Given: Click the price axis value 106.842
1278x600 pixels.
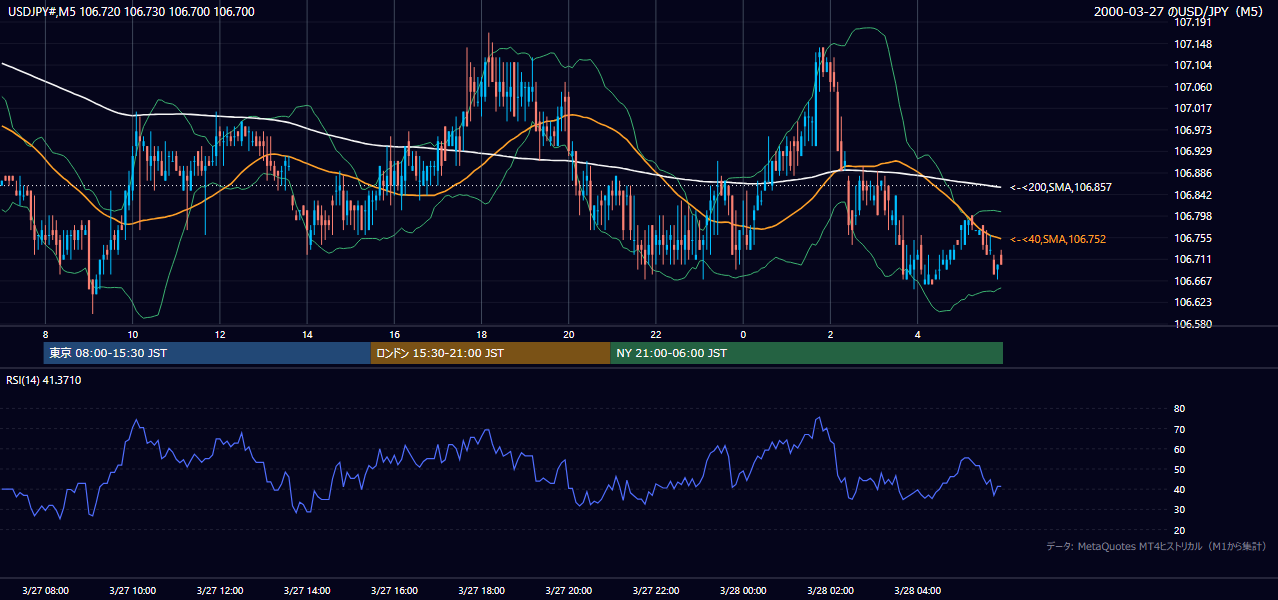Looking at the screenshot, I should click(1194, 195).
